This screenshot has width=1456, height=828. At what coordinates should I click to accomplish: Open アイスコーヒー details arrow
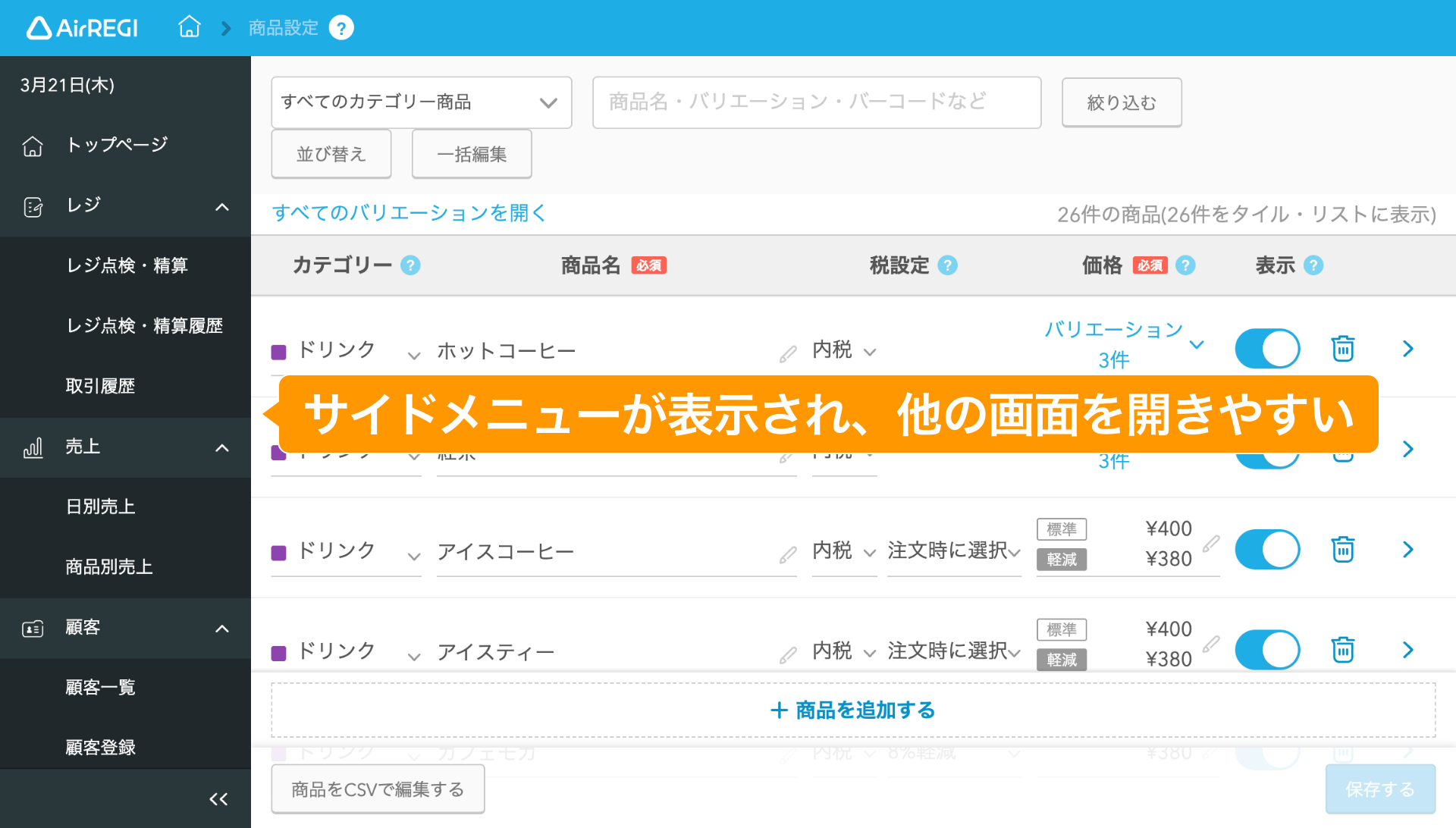point(1408,550)
